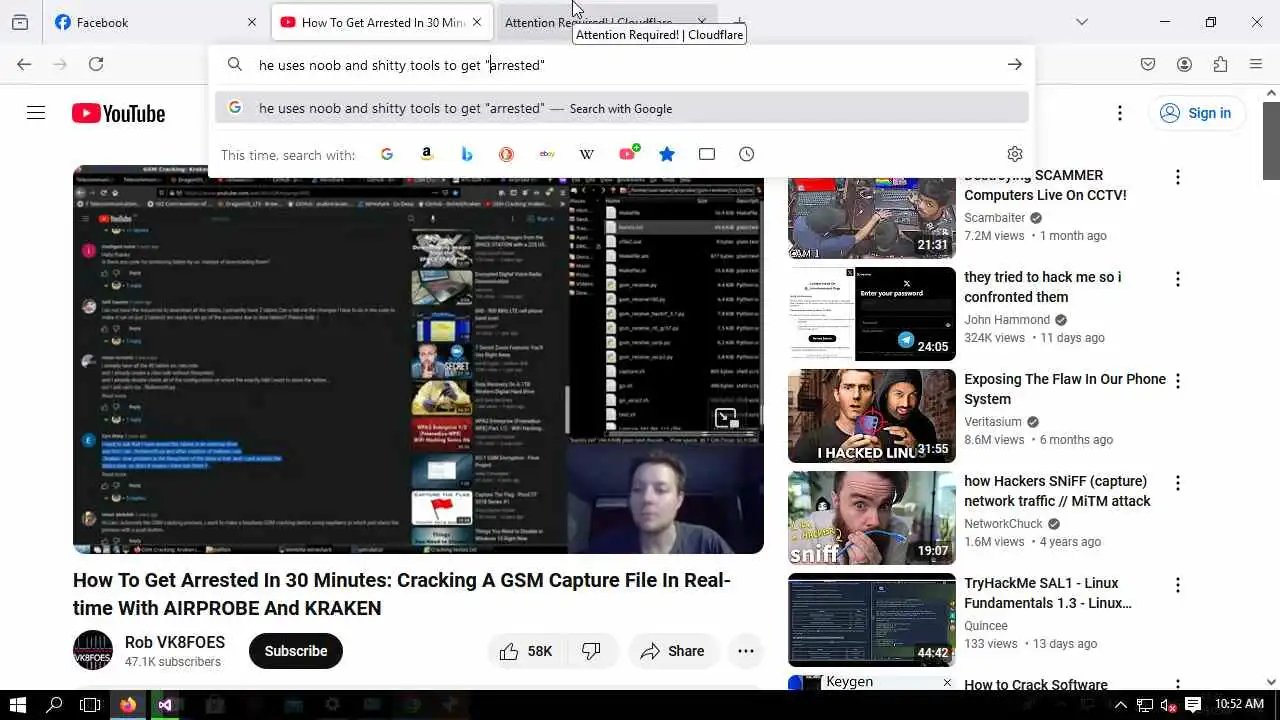Open Firefox application menu
The width and height of the screenshot is (1280, 720).
(1256, 64)
